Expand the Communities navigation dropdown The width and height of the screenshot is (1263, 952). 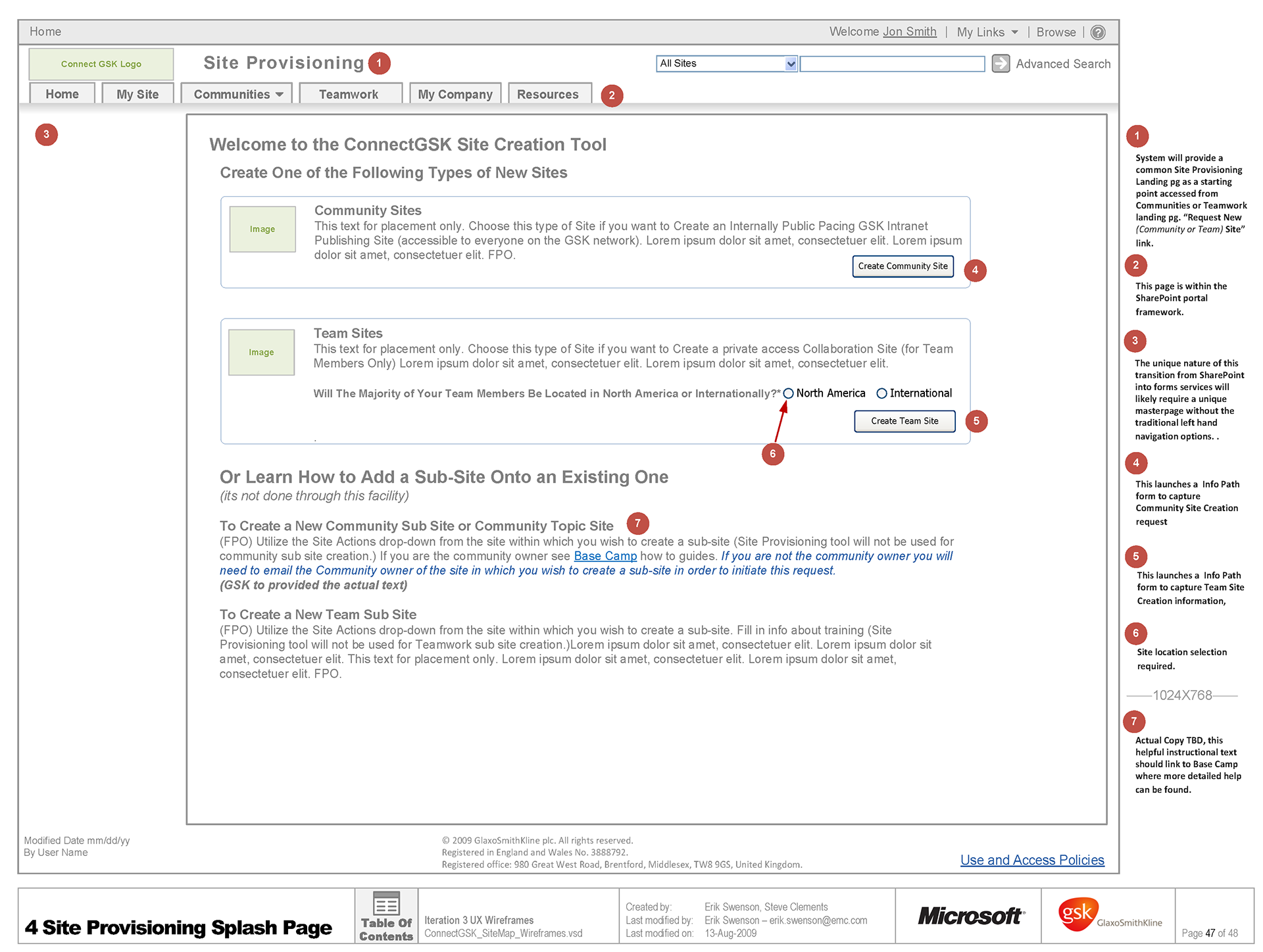tap(238, 94)
